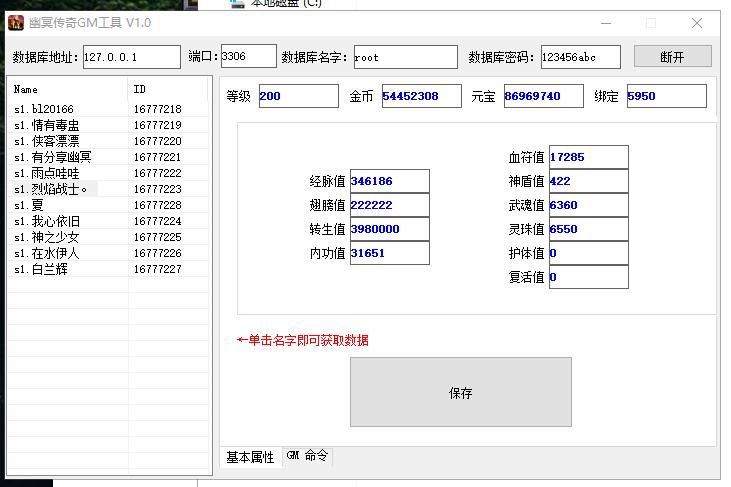This screenshot has width=731, height=487.
Task: Click the 元宝 value field
Action: tap(544, 96)
